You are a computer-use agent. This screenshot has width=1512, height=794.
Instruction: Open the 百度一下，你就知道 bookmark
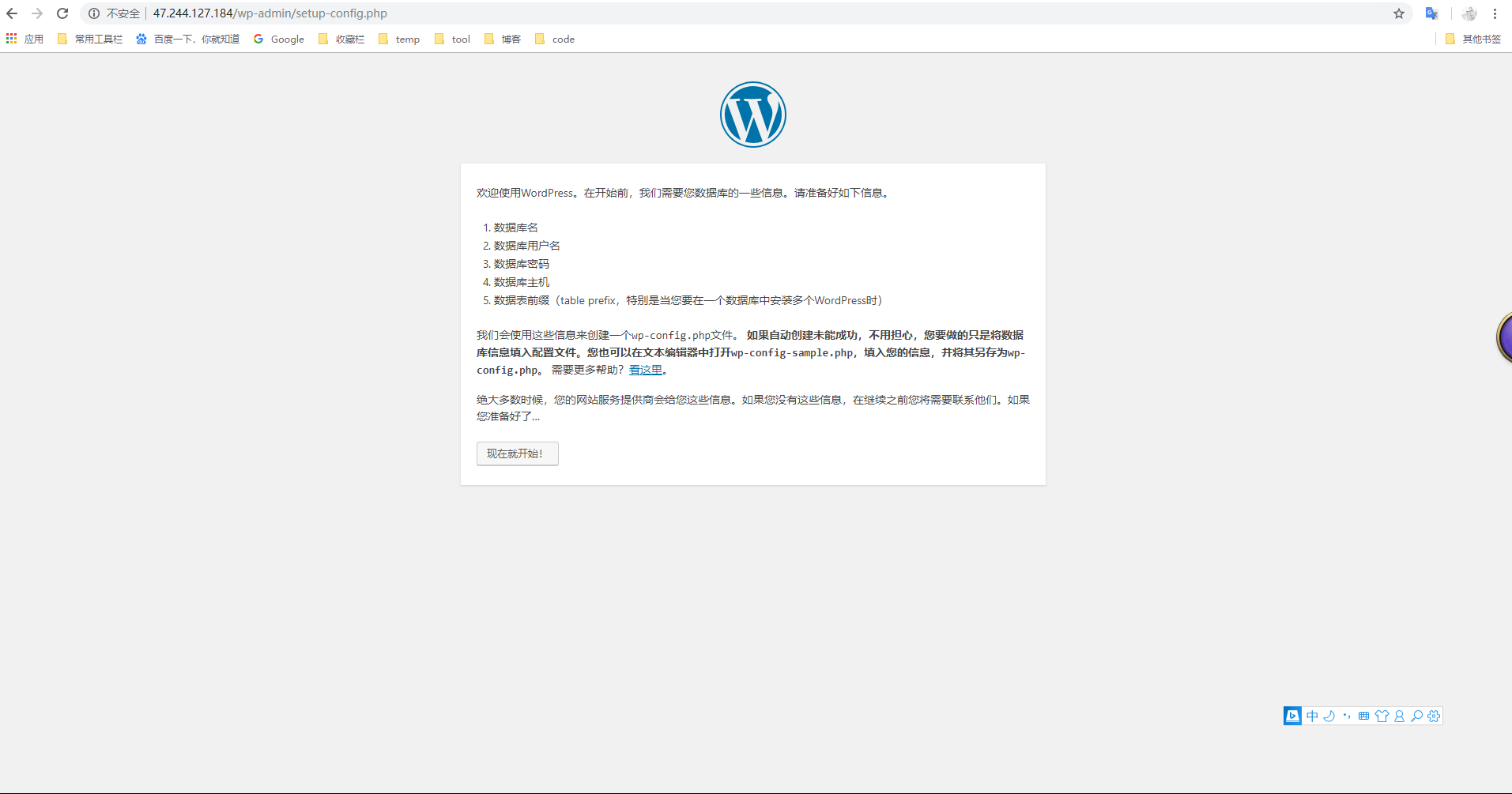point(187,39)
